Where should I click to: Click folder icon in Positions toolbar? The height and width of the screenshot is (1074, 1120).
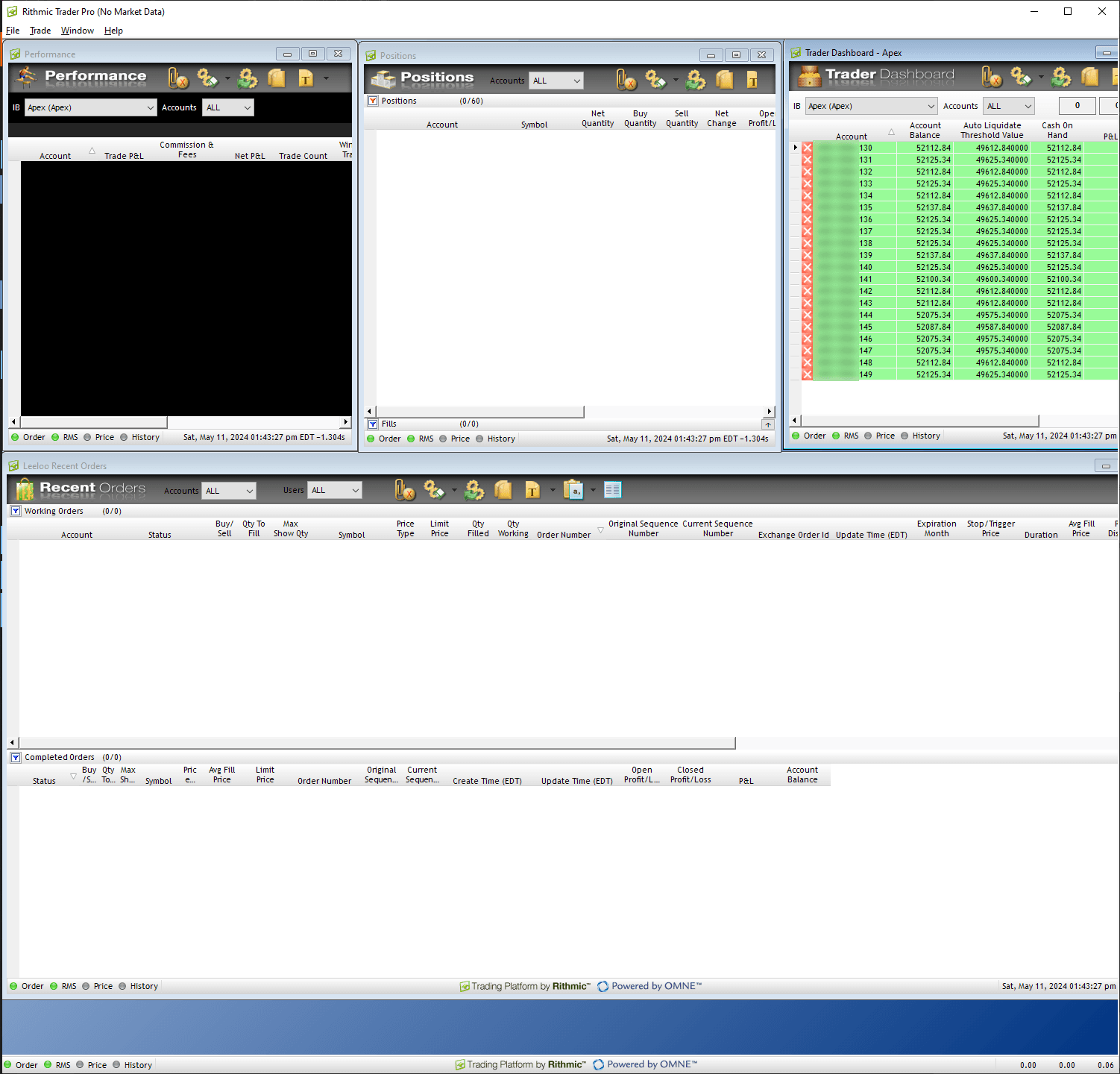pyautogui.click(x=724, y=80)
